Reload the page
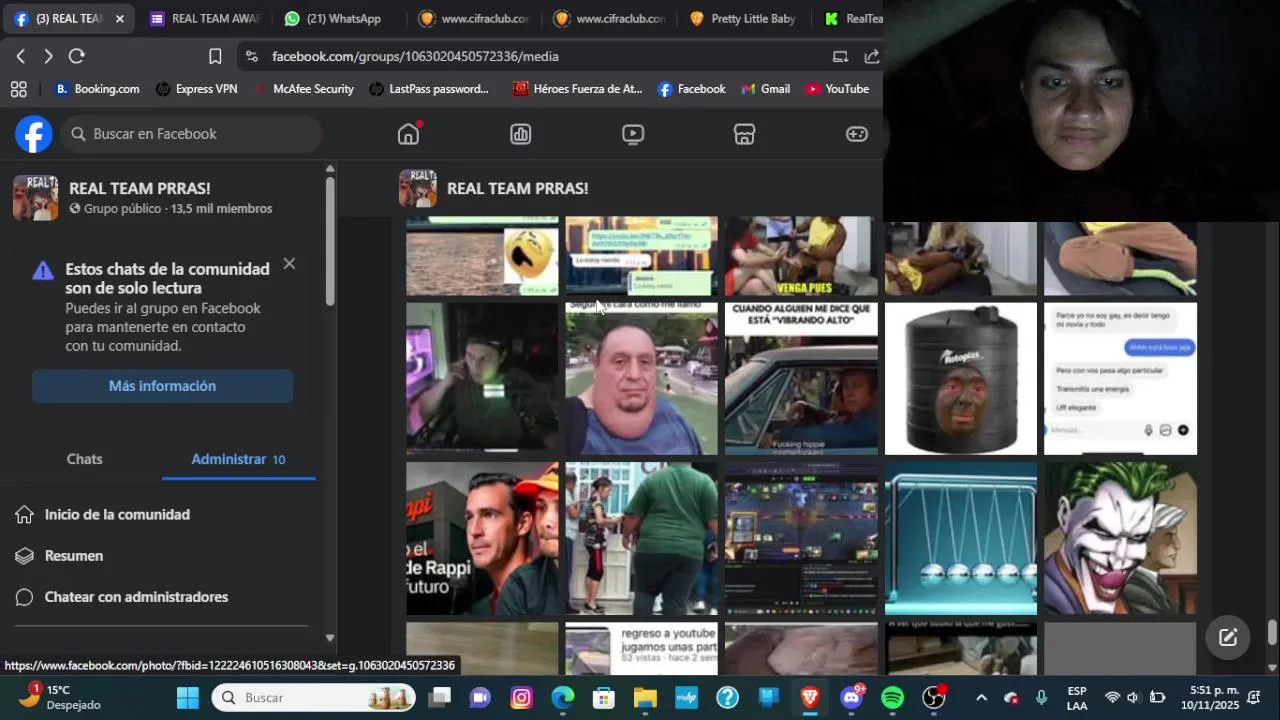The width and height of the screenshot is (1280, 720). tap(77, 56)
